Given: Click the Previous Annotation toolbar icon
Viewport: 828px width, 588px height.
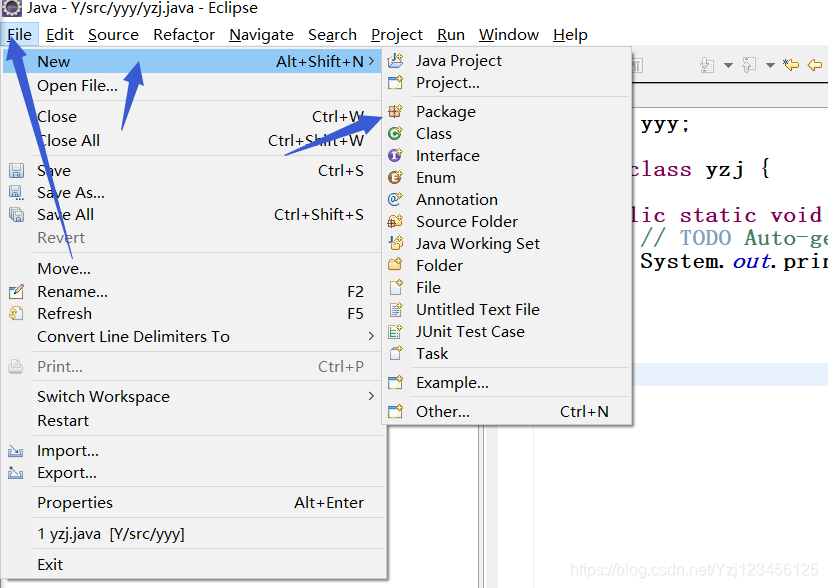Looking at the screenshot, I should [x=749, y=65].
